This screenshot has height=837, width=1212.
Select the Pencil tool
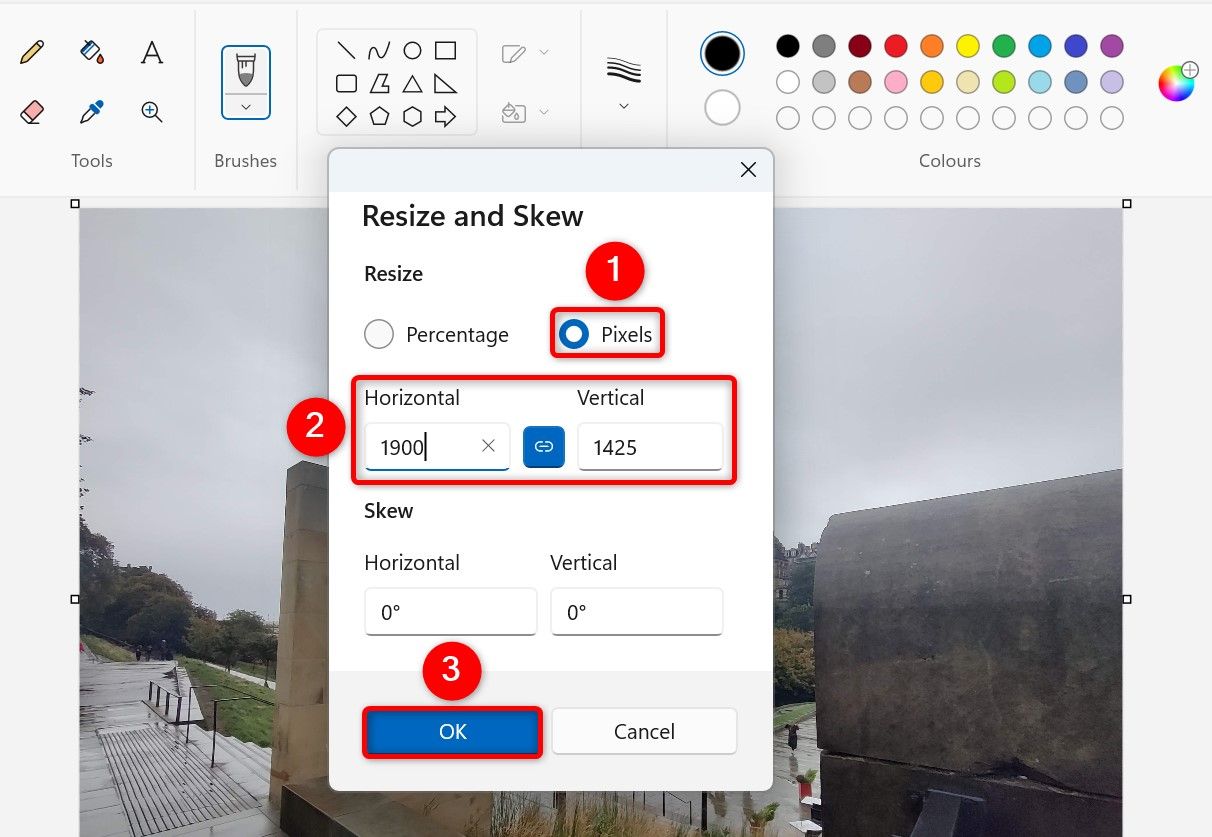click(31, 51)
